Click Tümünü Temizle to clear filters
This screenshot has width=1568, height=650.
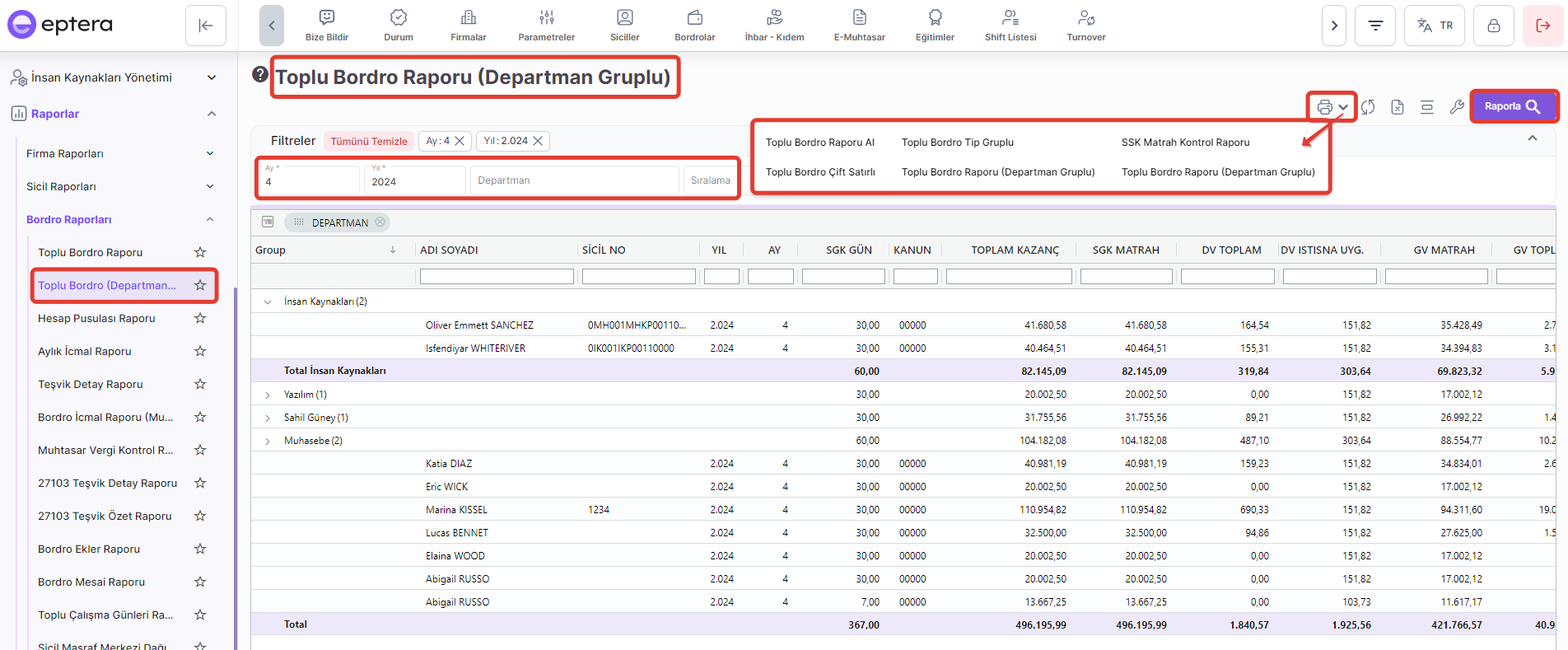[369, 141]
